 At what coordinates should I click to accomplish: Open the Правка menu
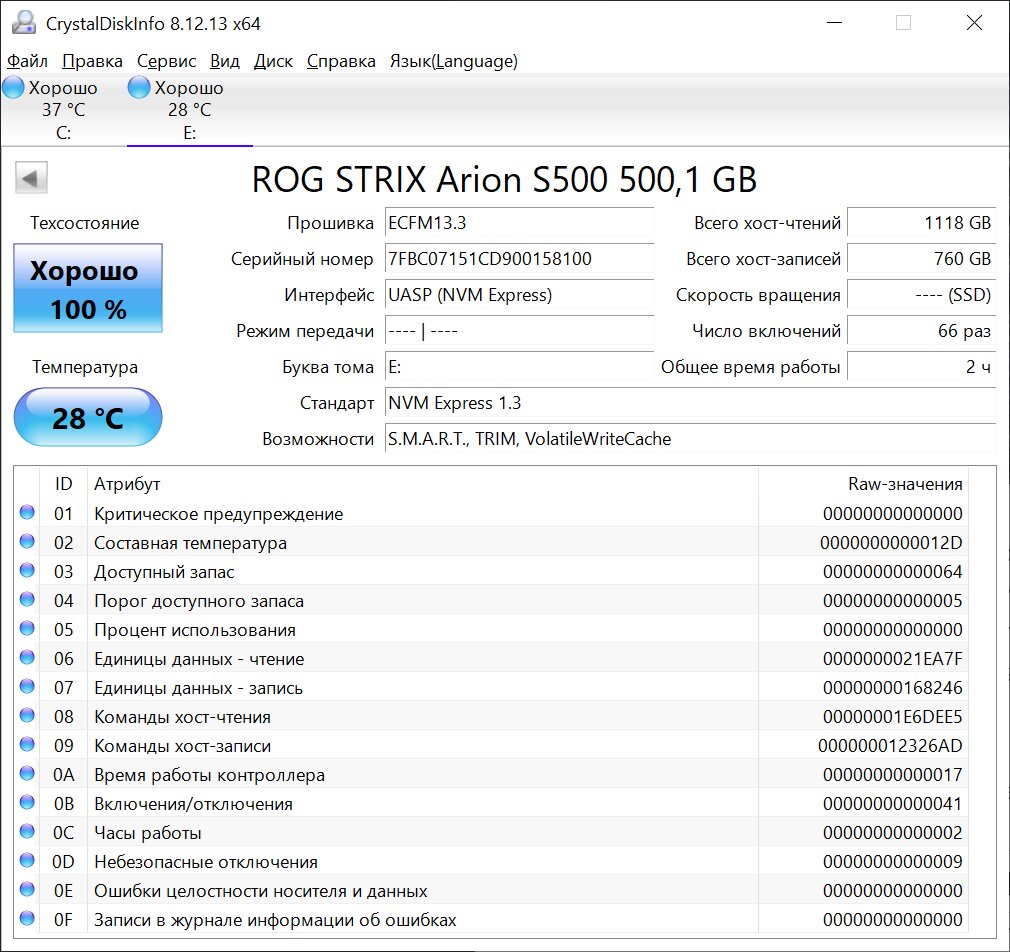point(92,61)
